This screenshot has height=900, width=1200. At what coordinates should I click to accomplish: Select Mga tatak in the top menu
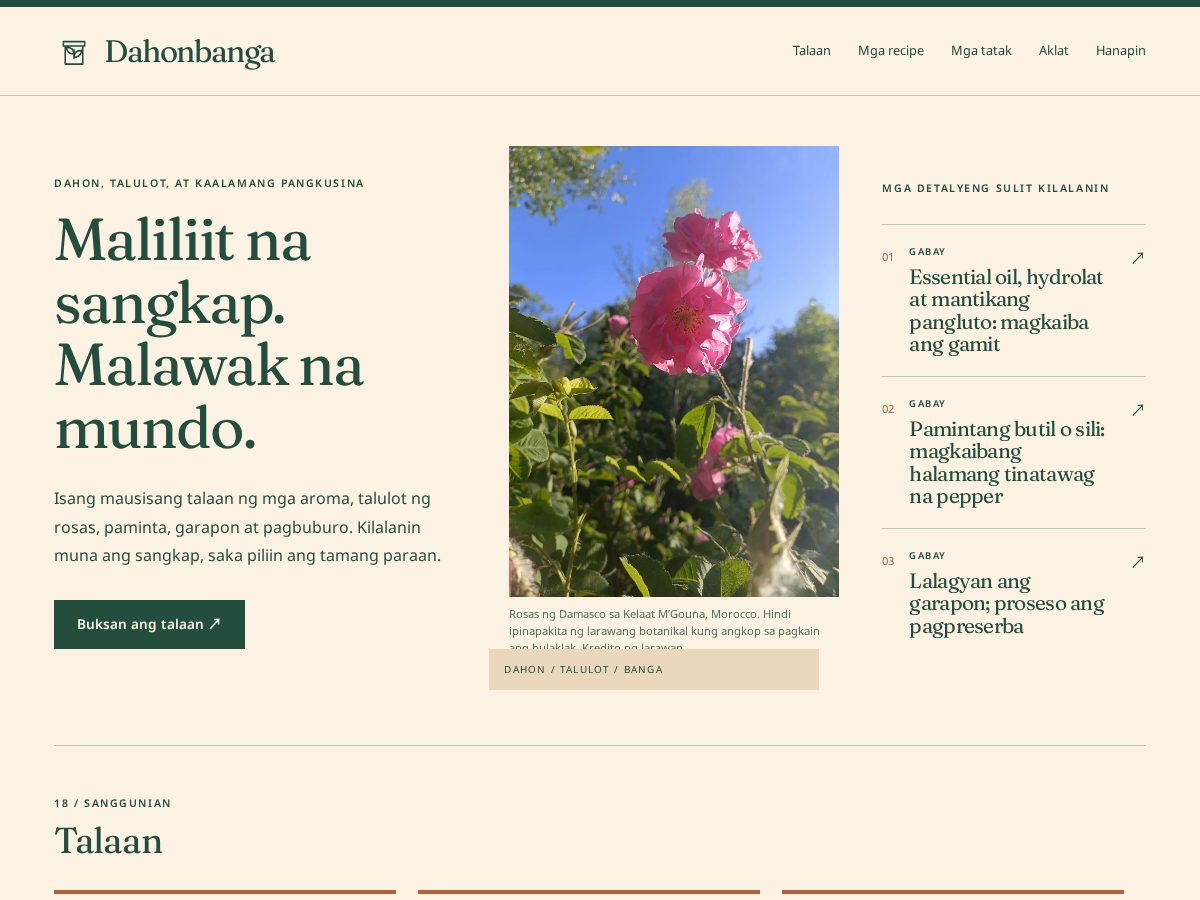click(981, 50)
